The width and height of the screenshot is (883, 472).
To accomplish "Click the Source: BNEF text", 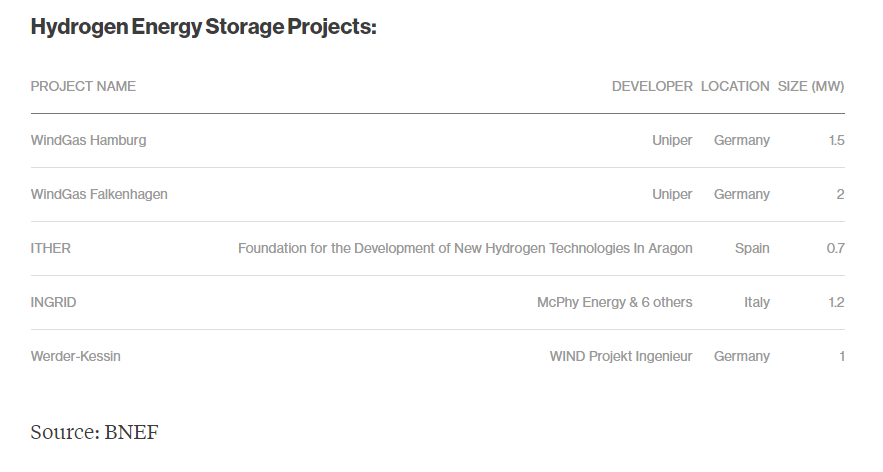I will coord(95,432).
